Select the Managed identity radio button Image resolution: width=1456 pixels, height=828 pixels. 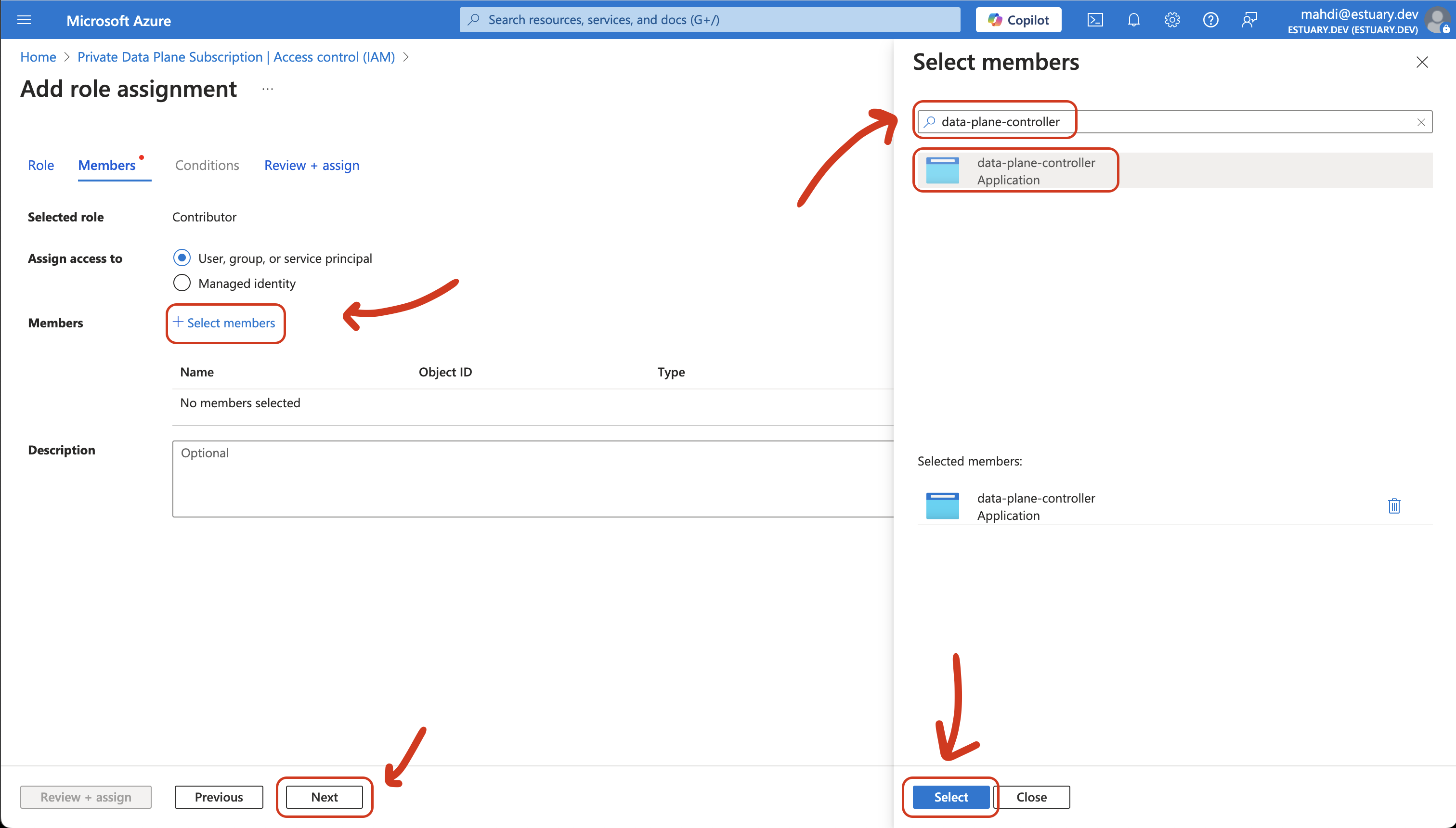(182, 283)
